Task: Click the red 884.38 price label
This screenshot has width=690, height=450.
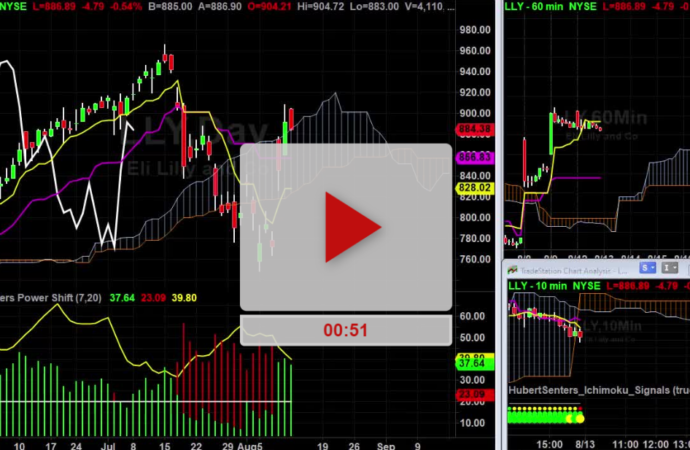Action: click(474, 129)
